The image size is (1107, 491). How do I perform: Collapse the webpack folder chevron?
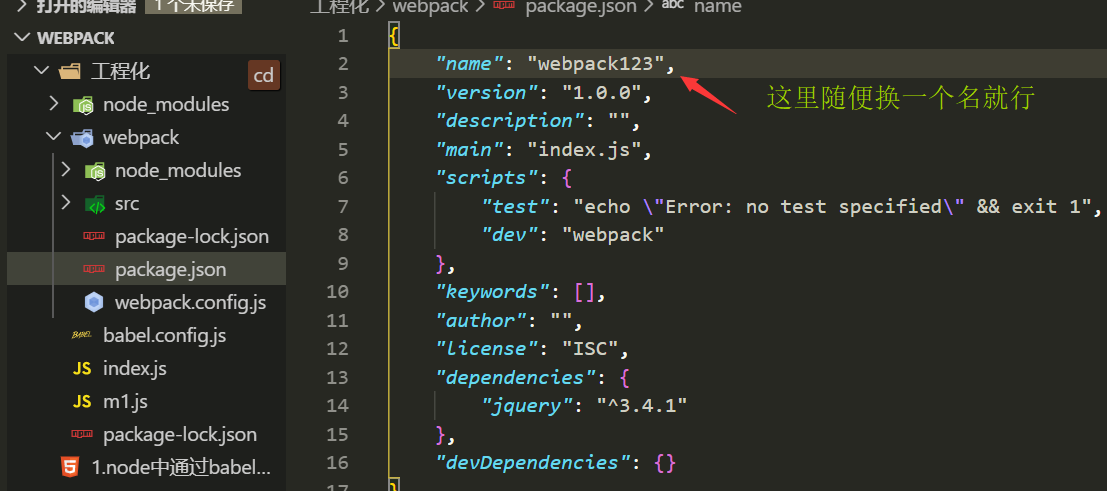[x=54, y=137]
